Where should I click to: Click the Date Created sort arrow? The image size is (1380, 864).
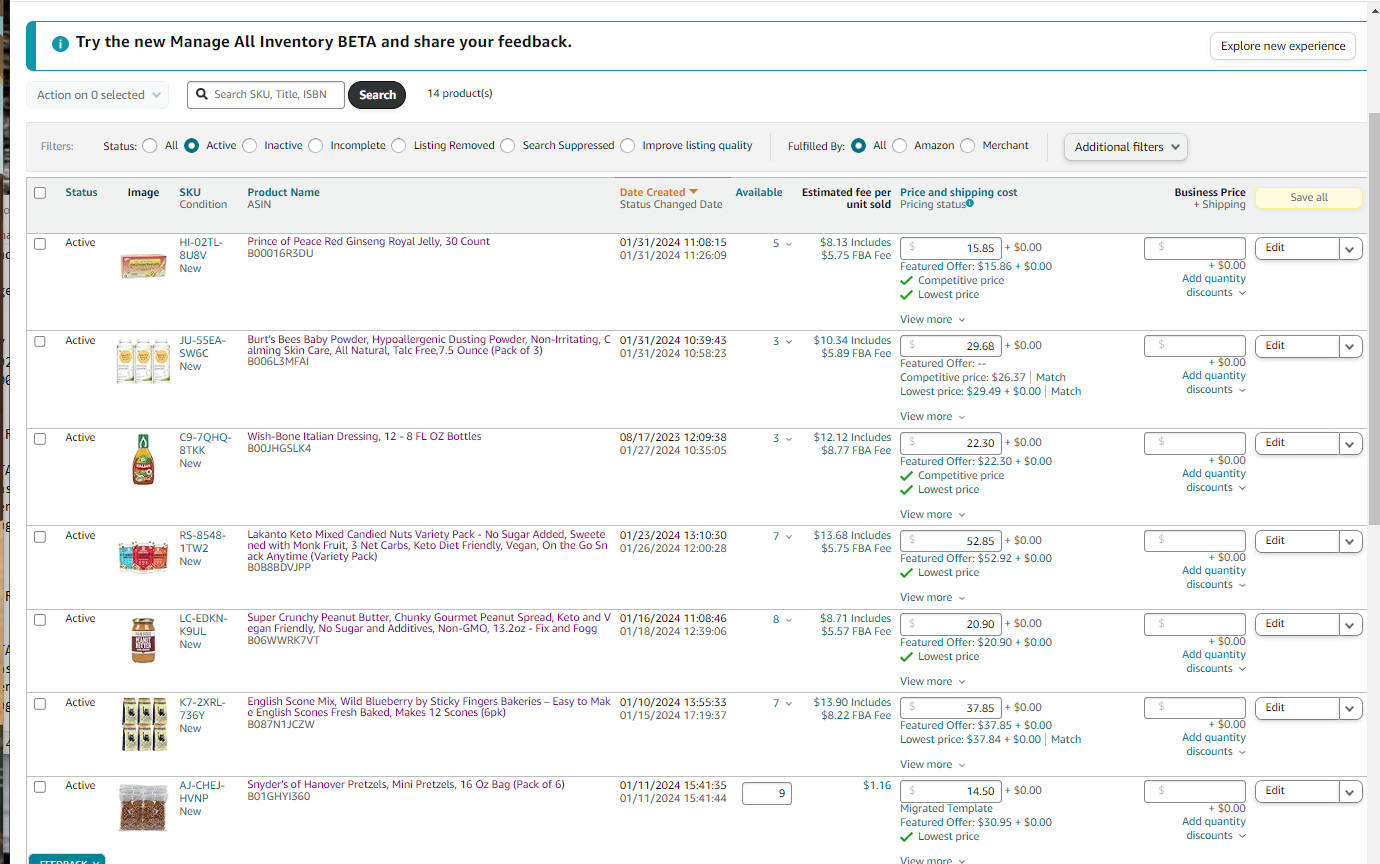point(693,192)
